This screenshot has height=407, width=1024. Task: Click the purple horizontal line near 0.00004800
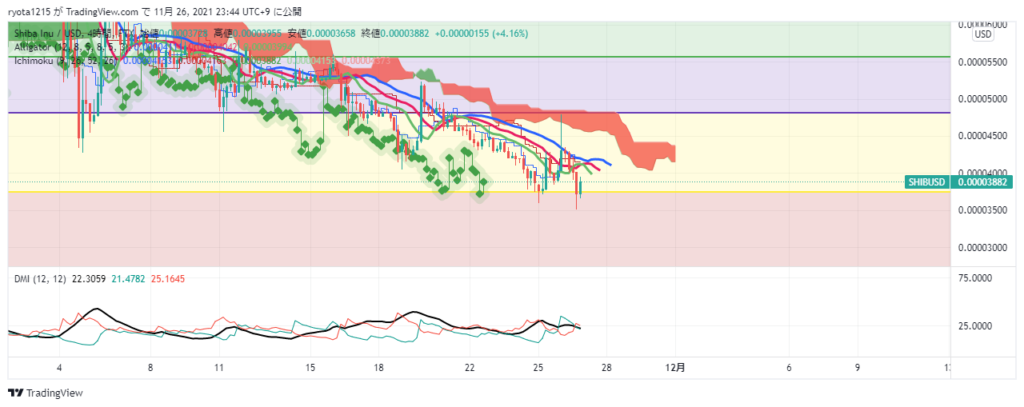coord(700,112)
